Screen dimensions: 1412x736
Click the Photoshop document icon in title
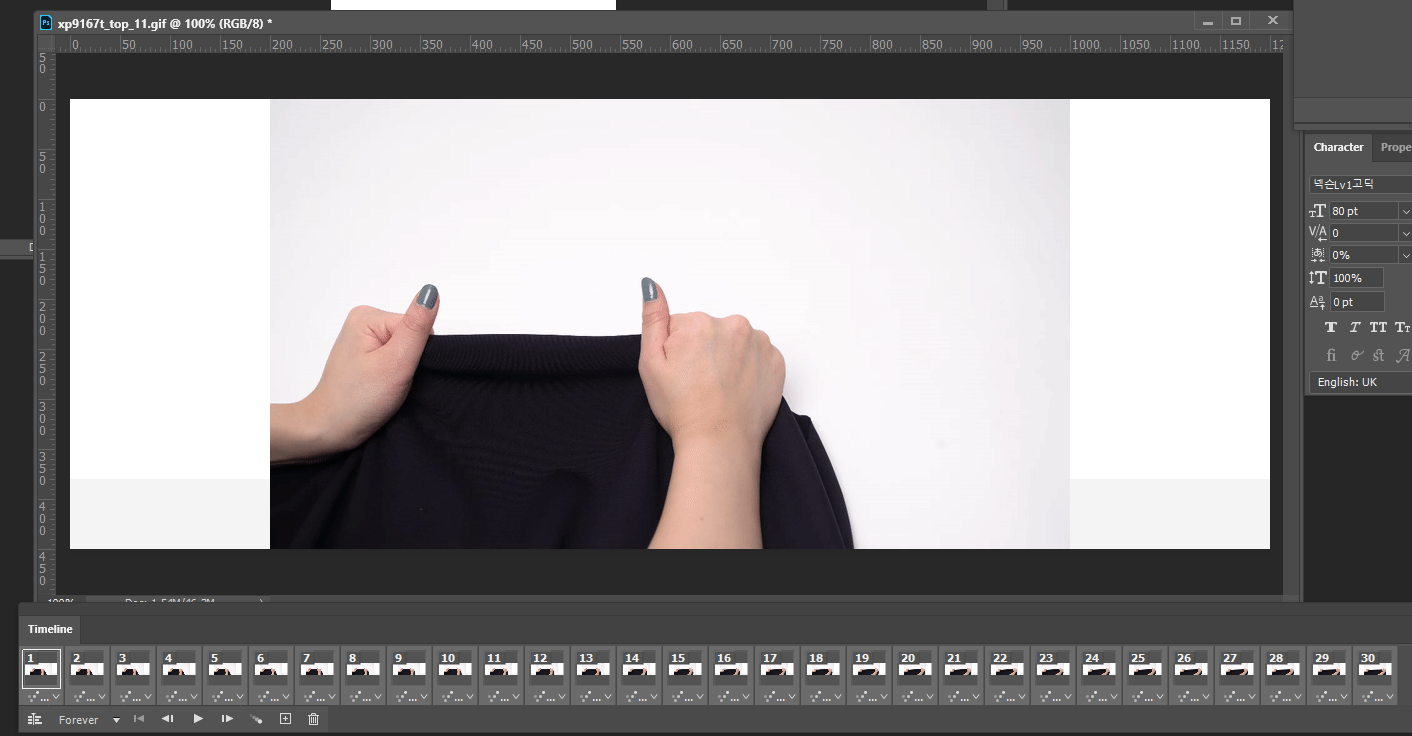[x=46, y=22]
